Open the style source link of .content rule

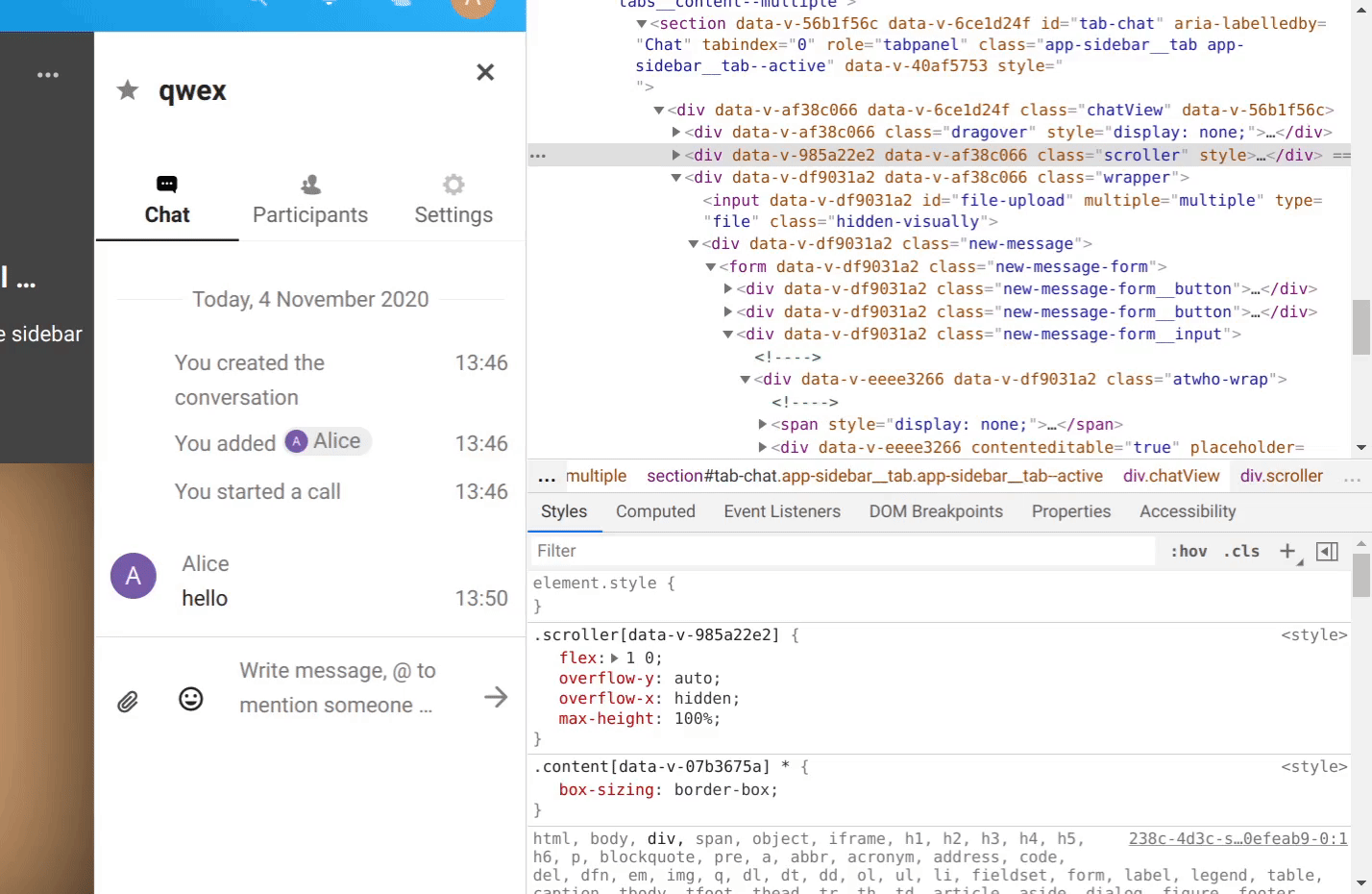1314,767
